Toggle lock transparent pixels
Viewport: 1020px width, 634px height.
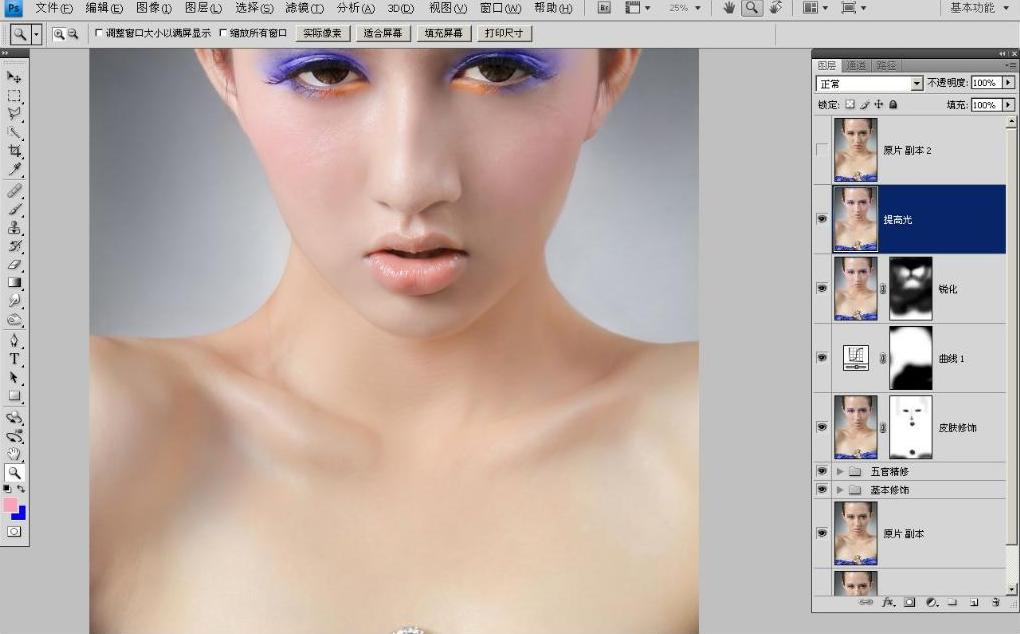[850, 104]
